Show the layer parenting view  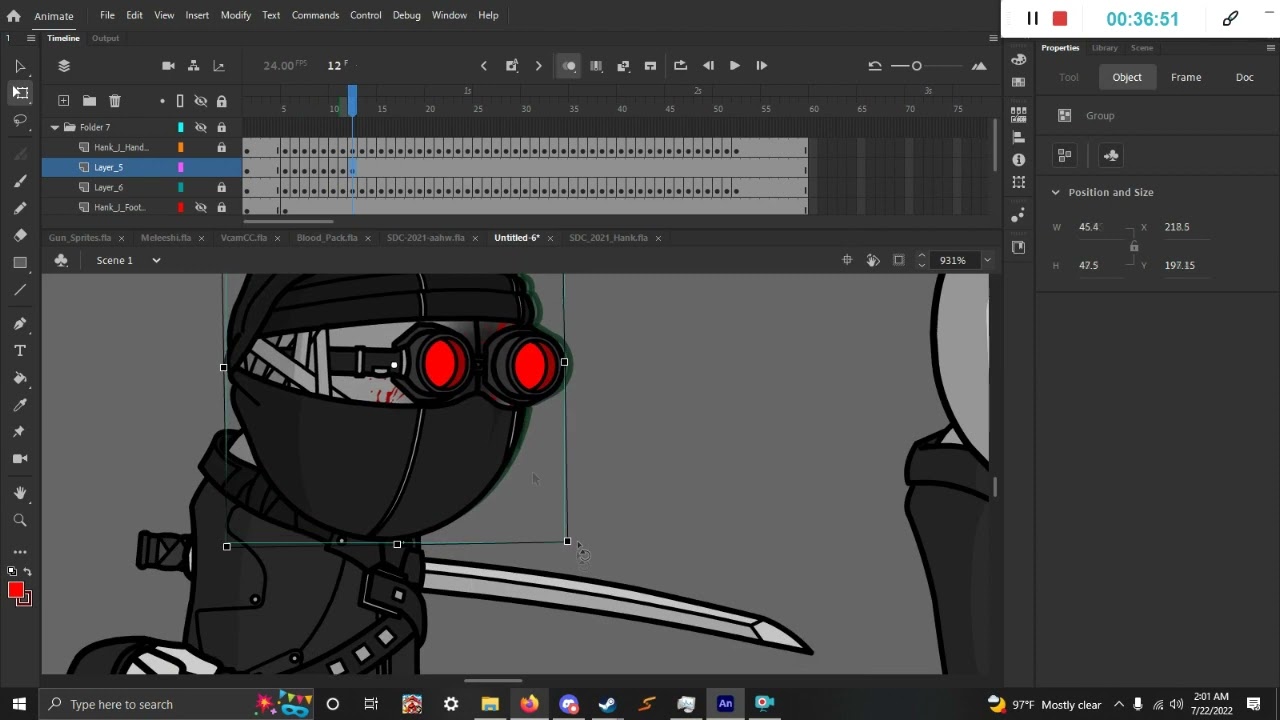coord(194,66)
